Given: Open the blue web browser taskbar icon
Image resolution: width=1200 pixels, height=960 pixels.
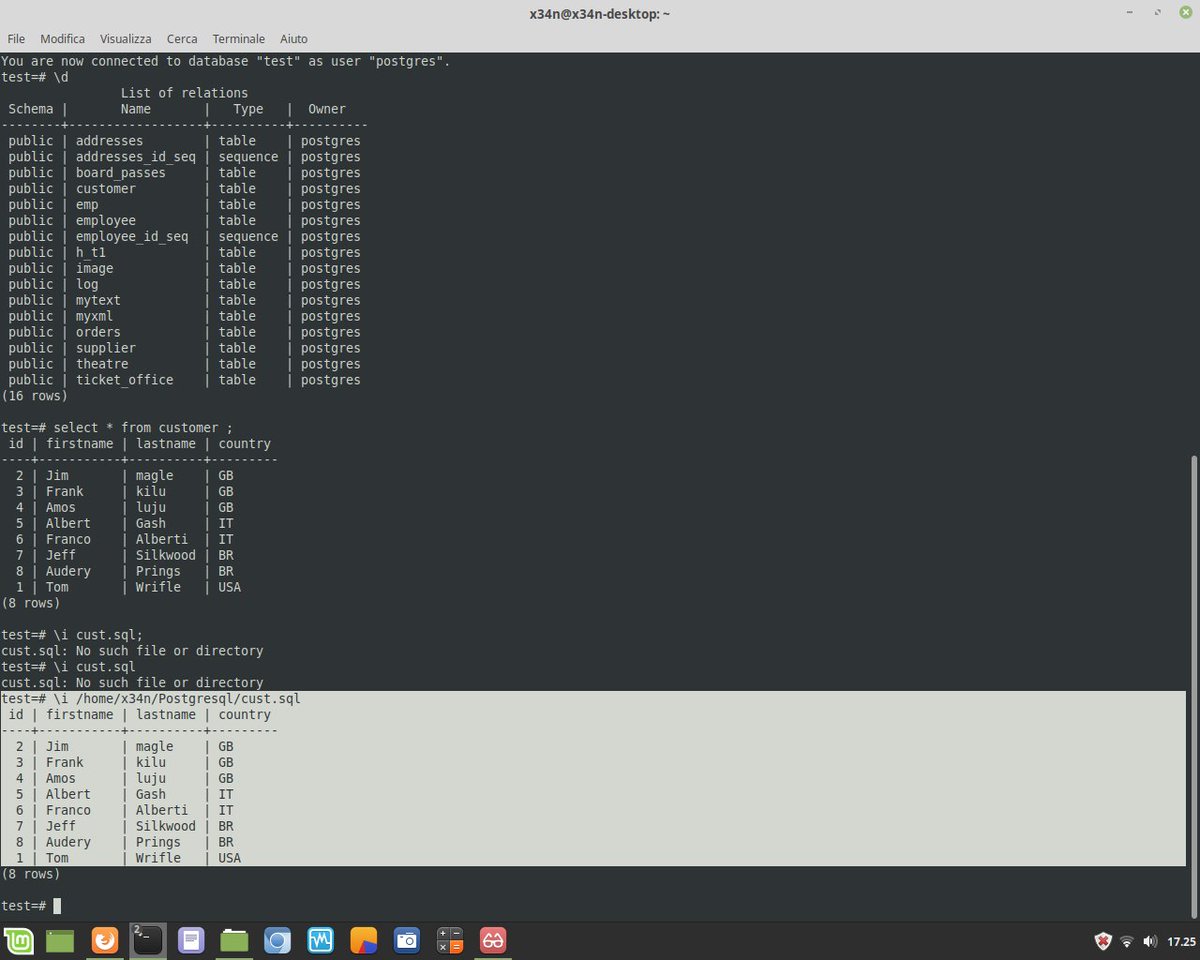Looking at the screenshot, I should (x=277, y=940).
